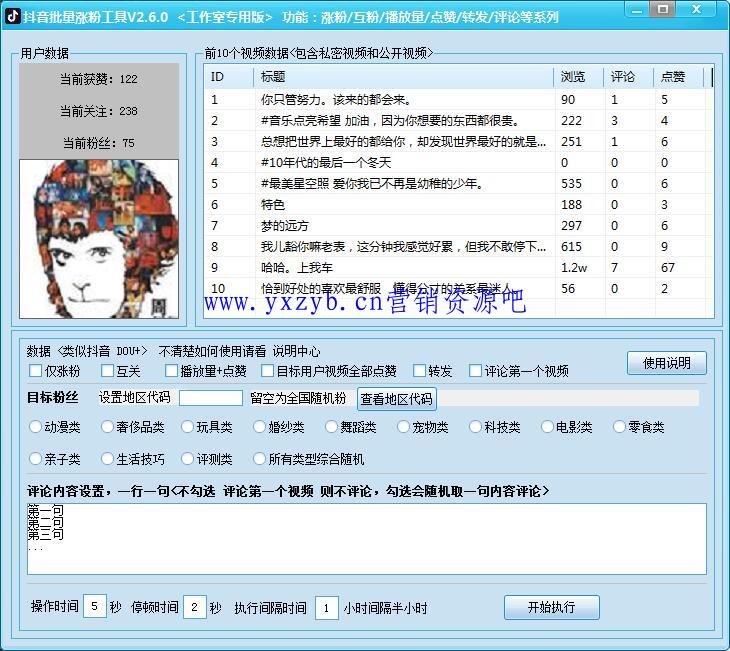Close the 抖音批量涨粉工具 window

(696, 9)
